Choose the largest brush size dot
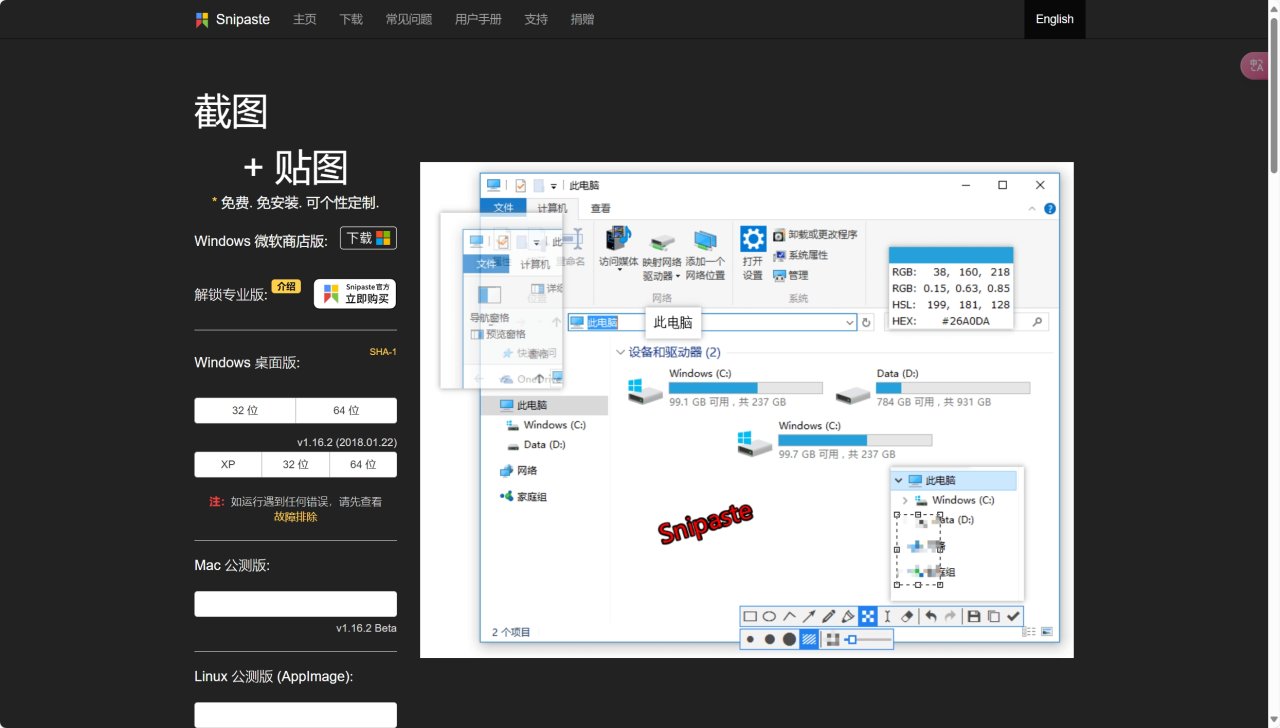 [x=789, y=639]
